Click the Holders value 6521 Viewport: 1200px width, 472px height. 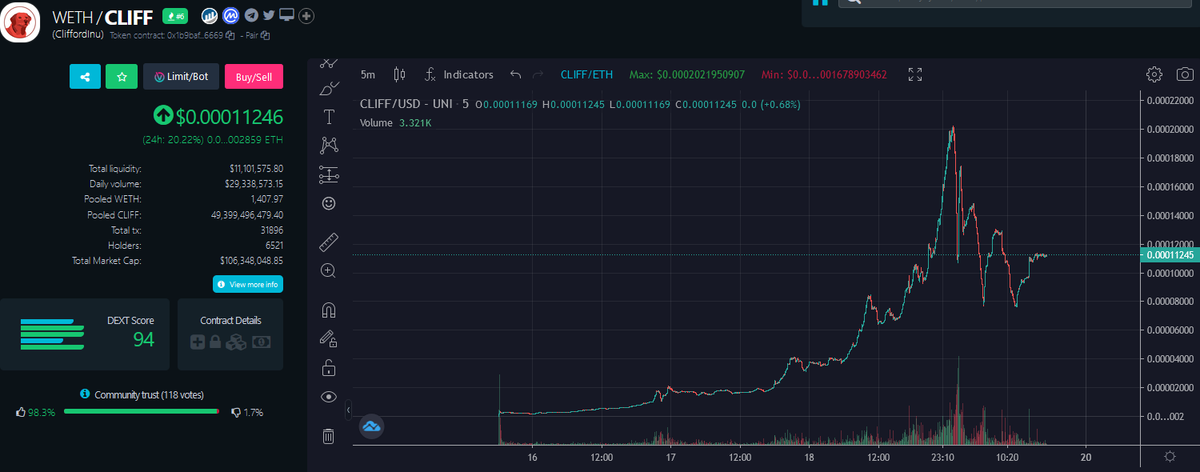pos(272,245)
